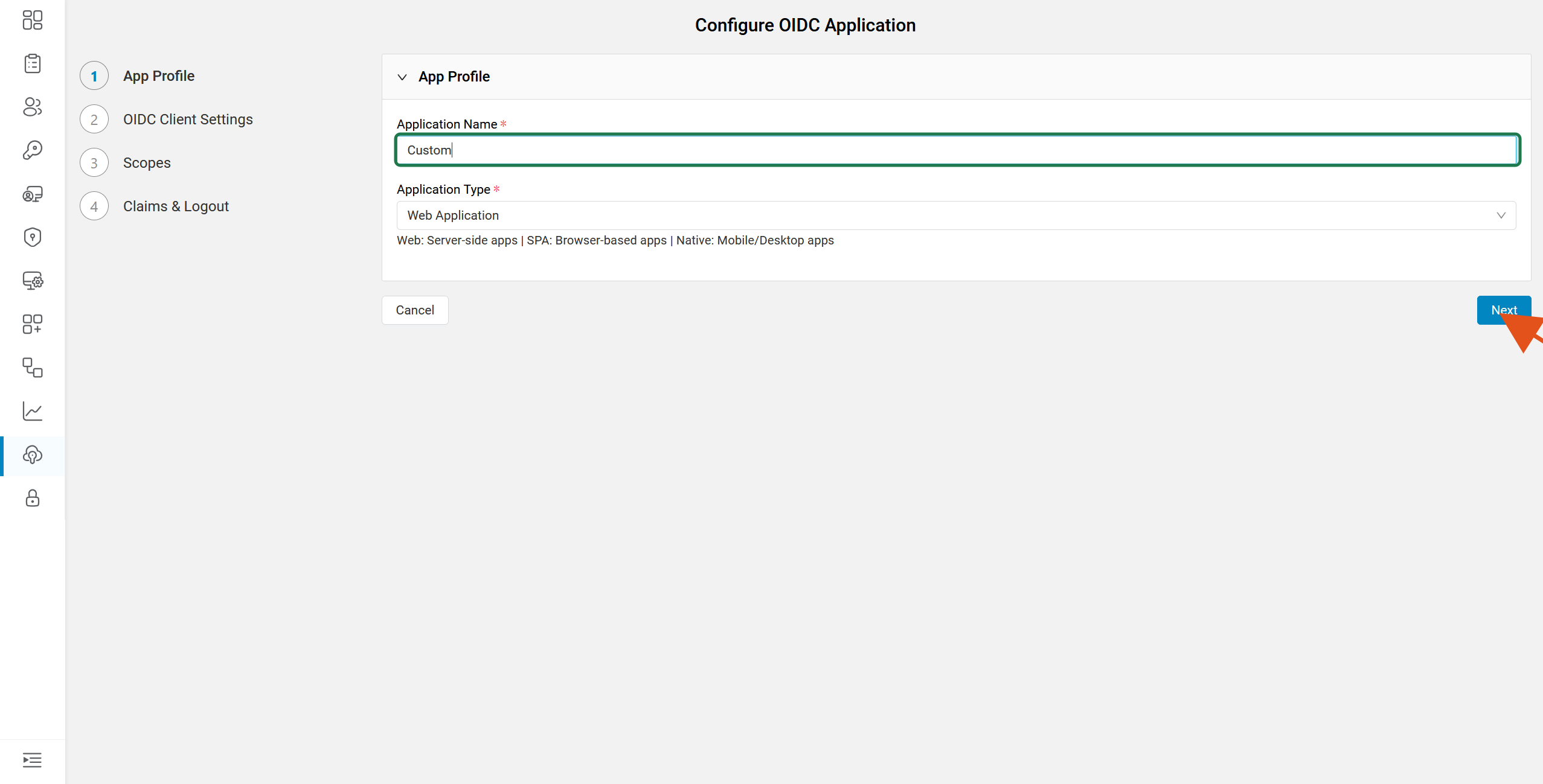Open the key icon in sidebar
Viewport: 1543px width, 784px height.
[33, 150]
